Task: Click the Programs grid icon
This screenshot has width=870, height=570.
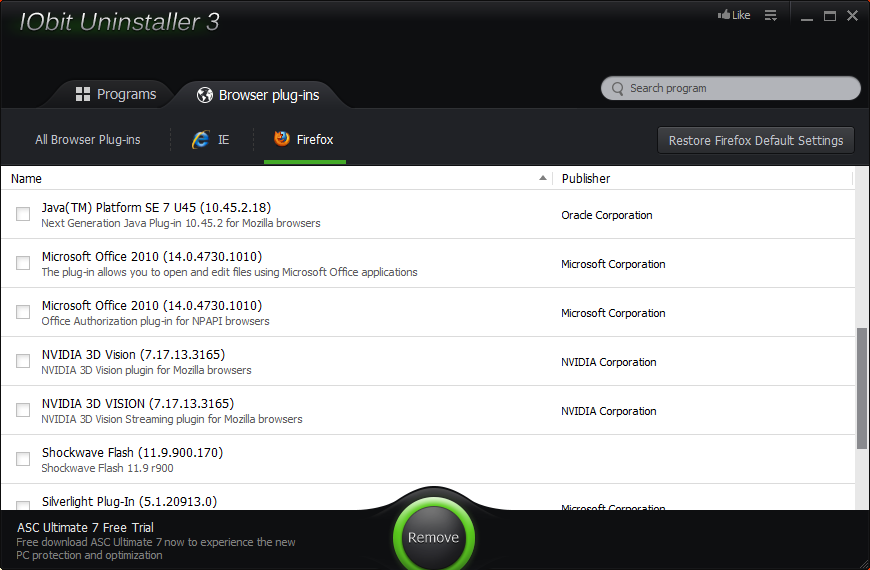Action: click(83, 94)
